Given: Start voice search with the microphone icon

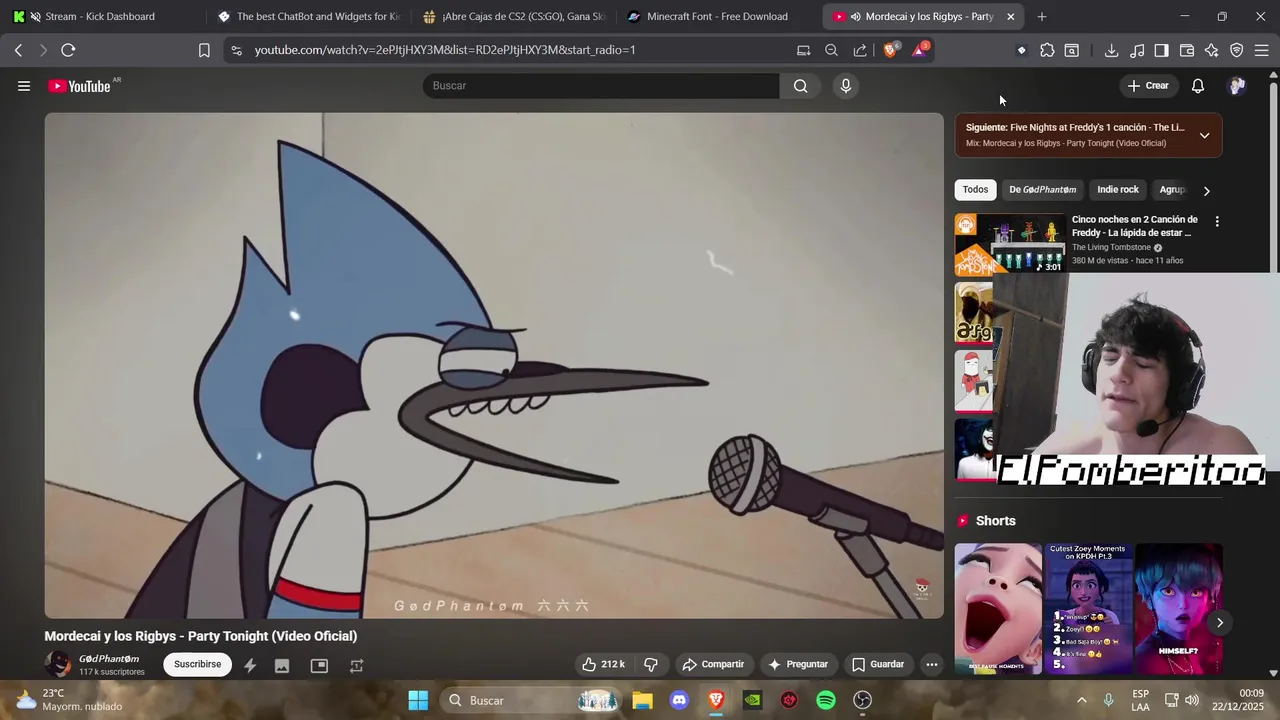Looking at the screenshot, I should click(846, 86).
